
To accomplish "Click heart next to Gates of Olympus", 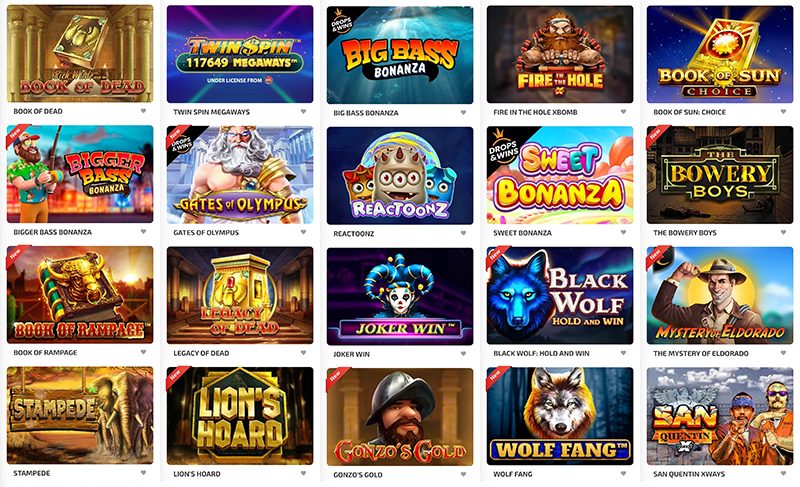I will [303, 232].
